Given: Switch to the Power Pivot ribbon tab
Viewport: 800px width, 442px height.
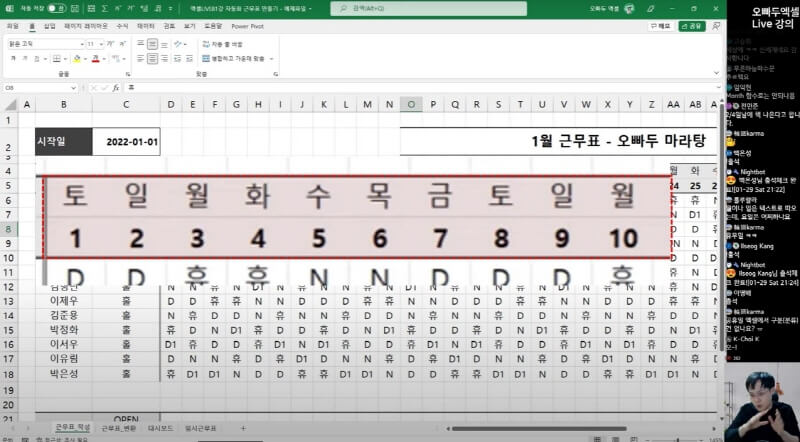Looking at the screenshot, I should click(x=247, y=26).
